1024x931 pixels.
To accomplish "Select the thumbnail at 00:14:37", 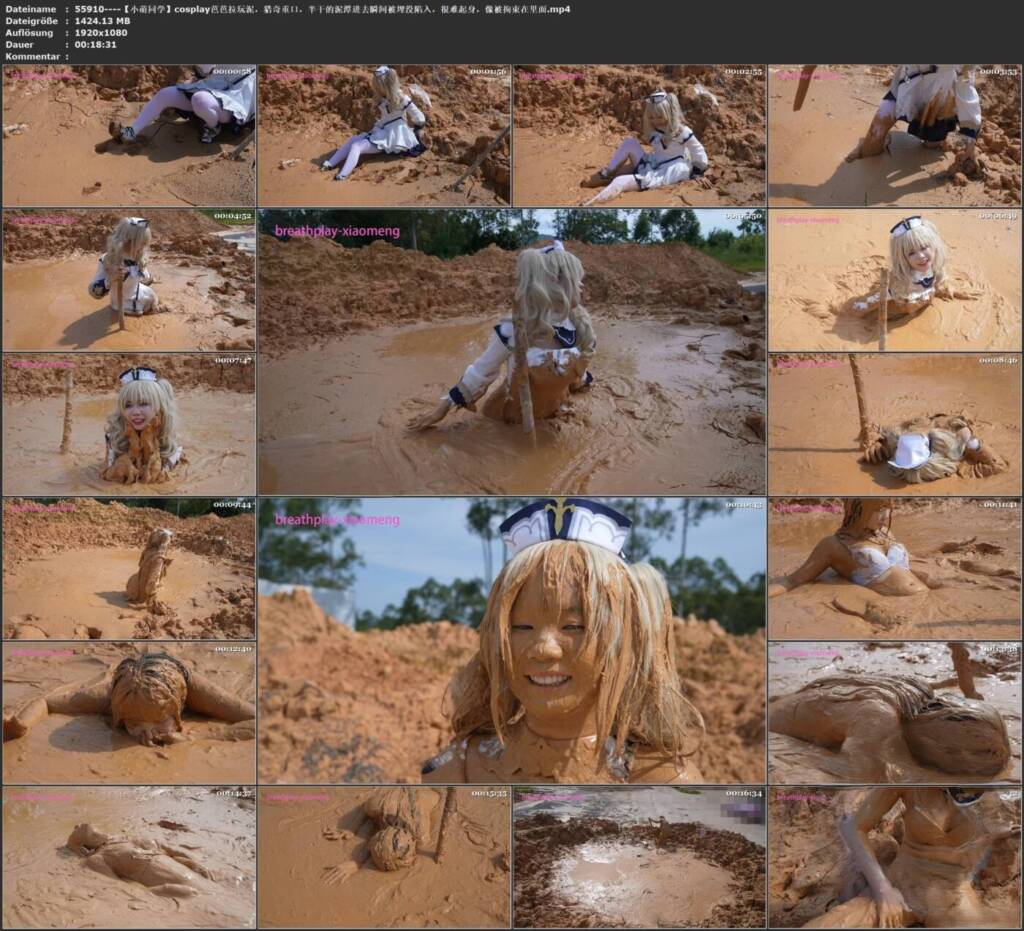I will (x=129, y=857).
